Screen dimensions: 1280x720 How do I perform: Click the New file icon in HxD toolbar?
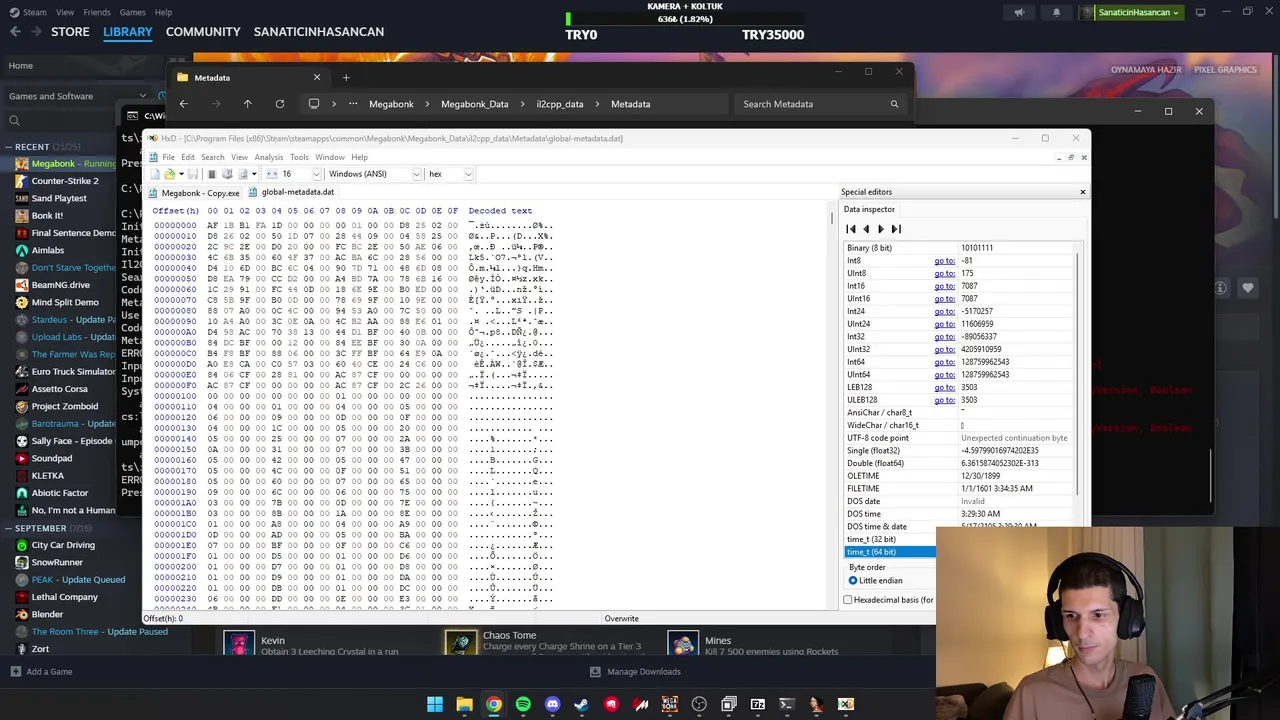[x=154, y=174]
